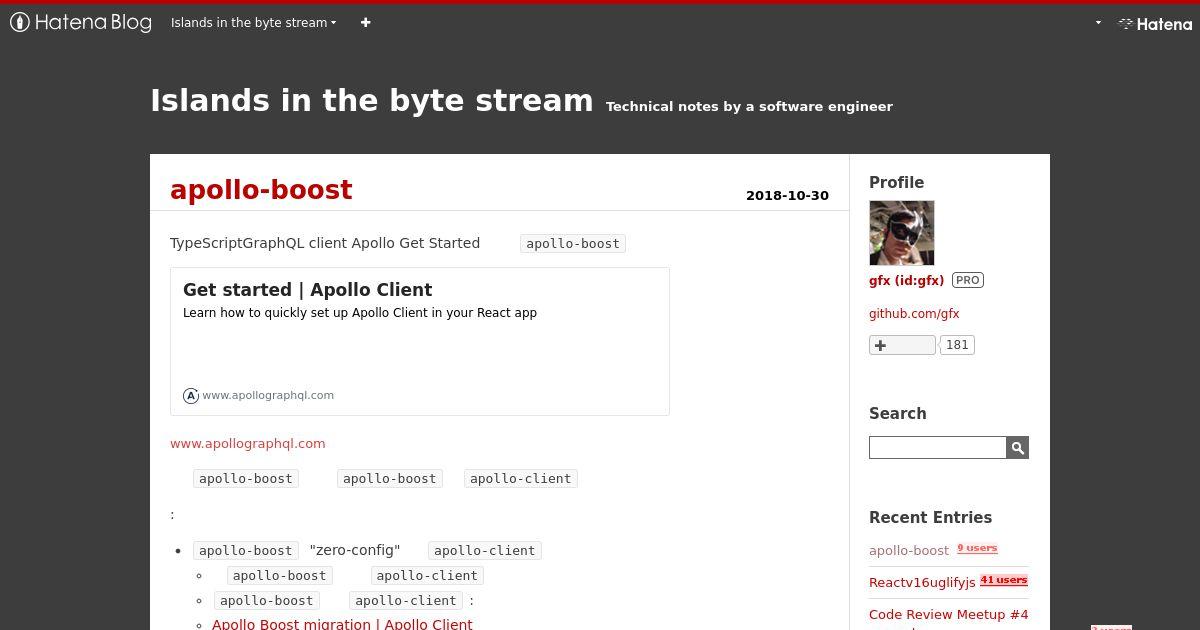Open the user dropdown arrow beside Hatena
This screenshot has height=630, width=1200.
coord(1098,23)
